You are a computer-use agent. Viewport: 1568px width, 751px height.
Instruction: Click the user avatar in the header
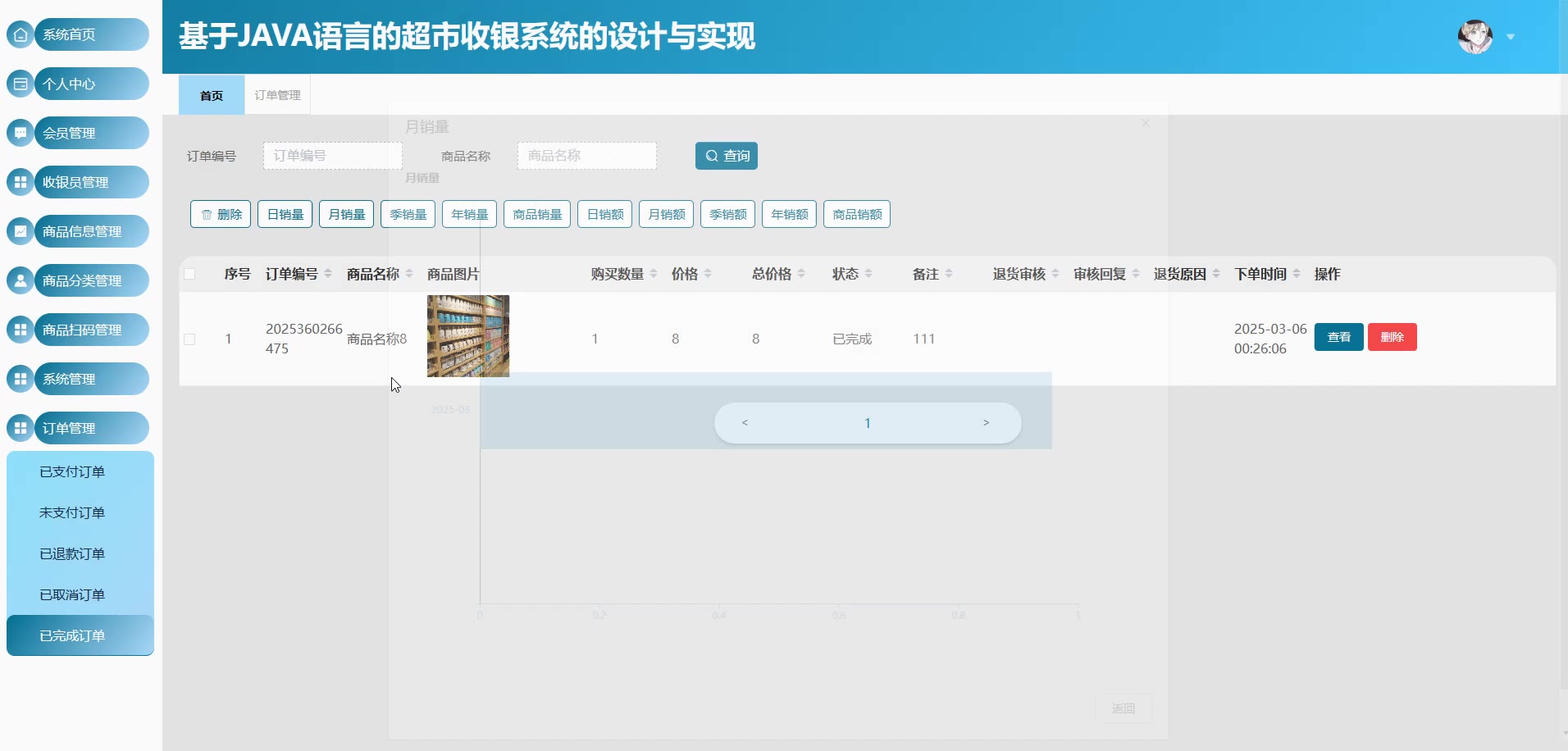1475,37
